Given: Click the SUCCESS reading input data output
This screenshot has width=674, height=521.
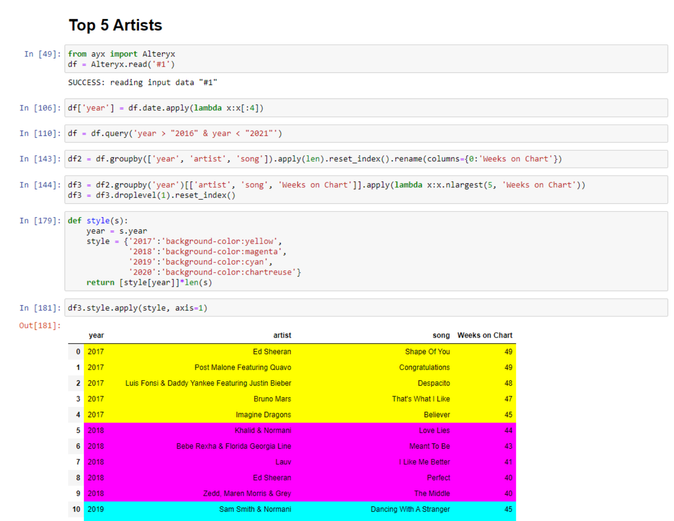Looking at the screenshot, I should click(x=143, y=82).
